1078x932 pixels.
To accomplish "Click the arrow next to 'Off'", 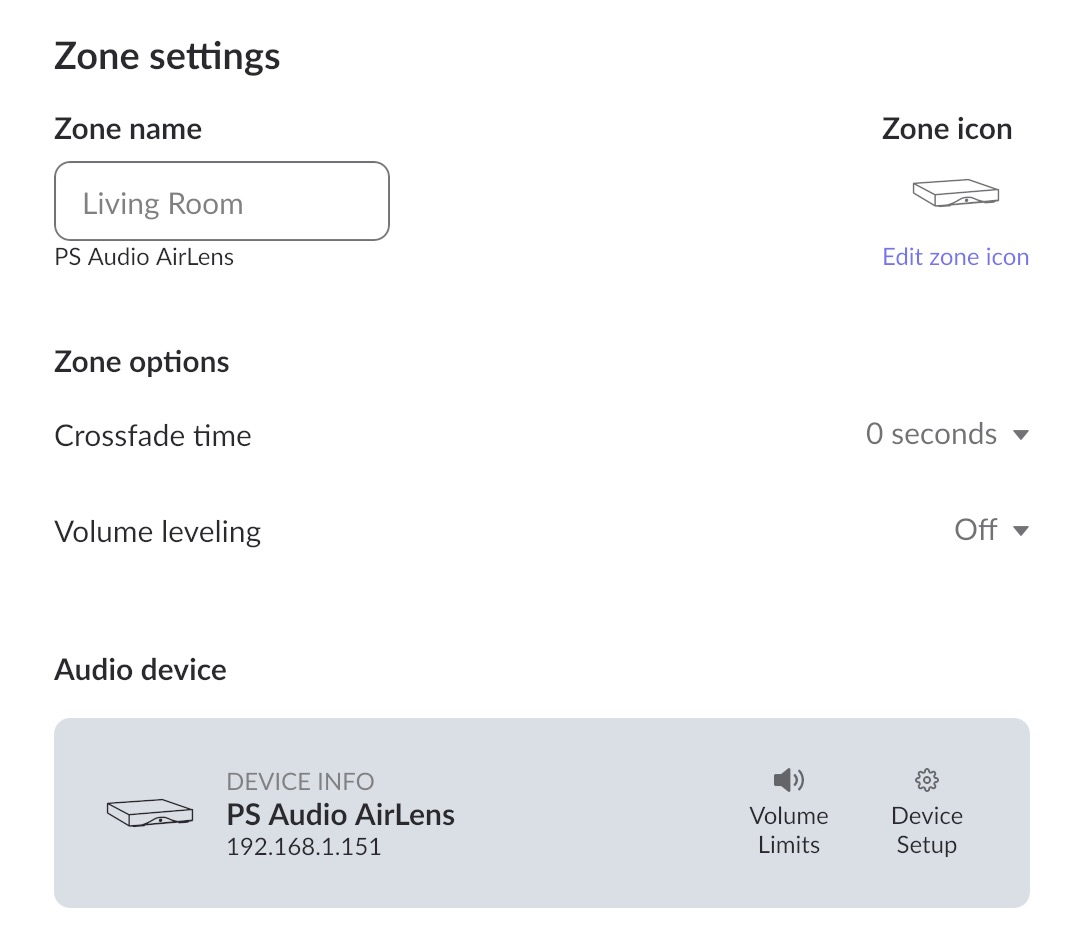I will (1021, 531).
